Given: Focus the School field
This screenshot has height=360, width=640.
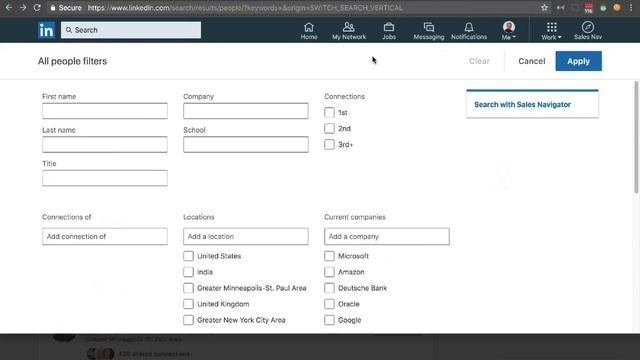Looking at the screenshot, I should (x=246, y=144).
